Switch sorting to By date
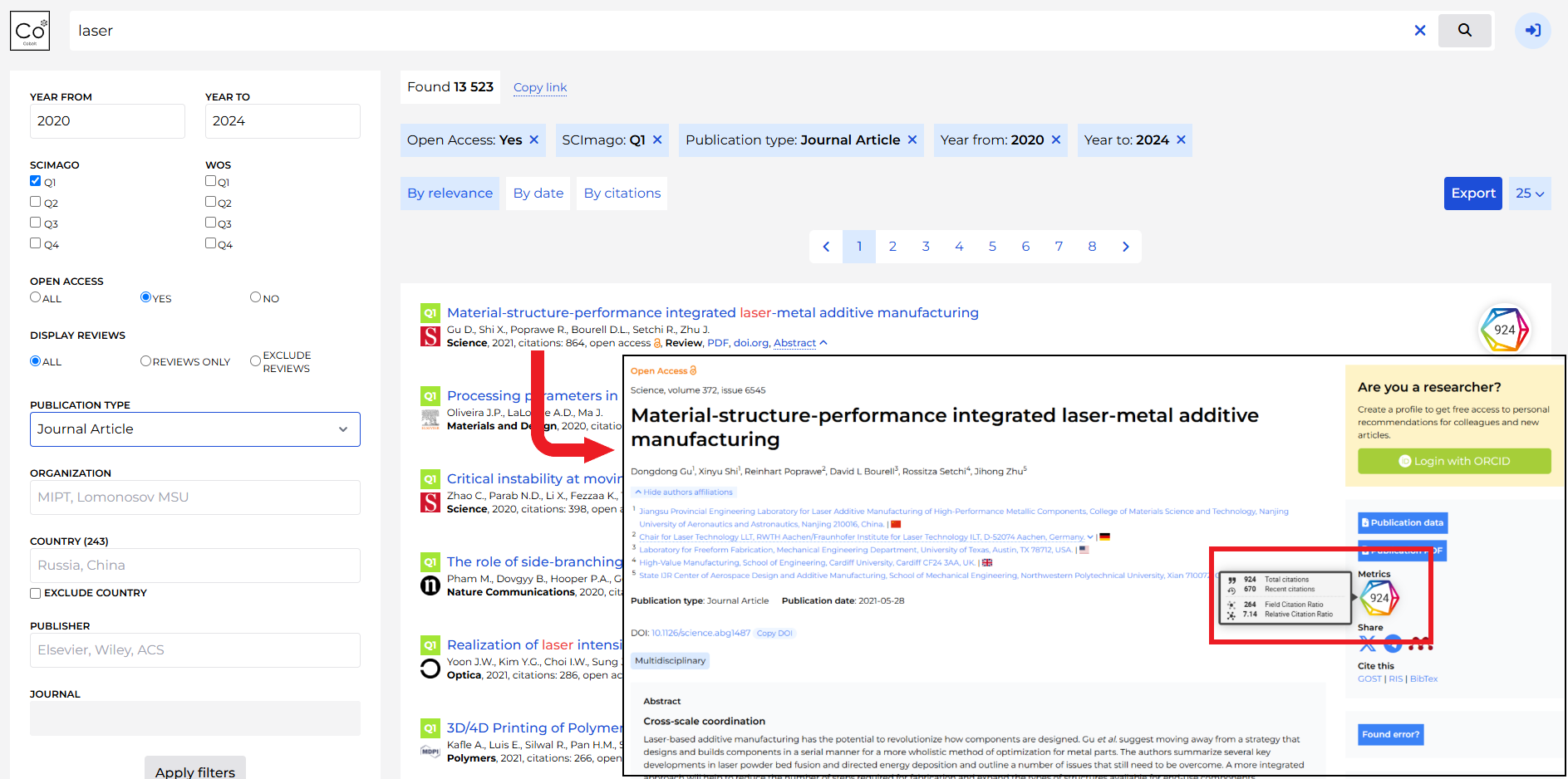Screen dimensions: 1568x779 click(x=538, y=194)
